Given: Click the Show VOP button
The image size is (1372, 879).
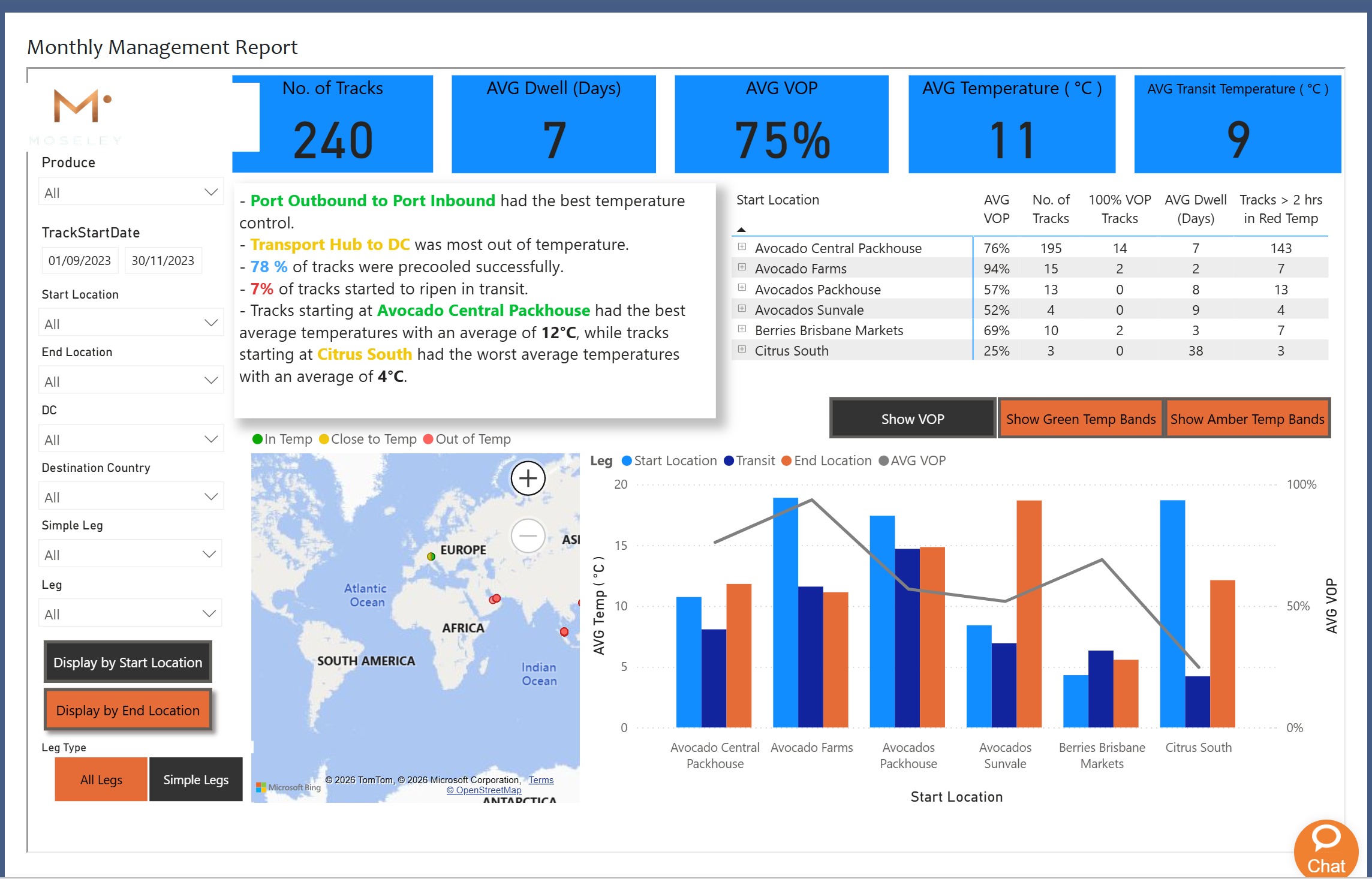Looking at the screenshot, I should (913, 419).
